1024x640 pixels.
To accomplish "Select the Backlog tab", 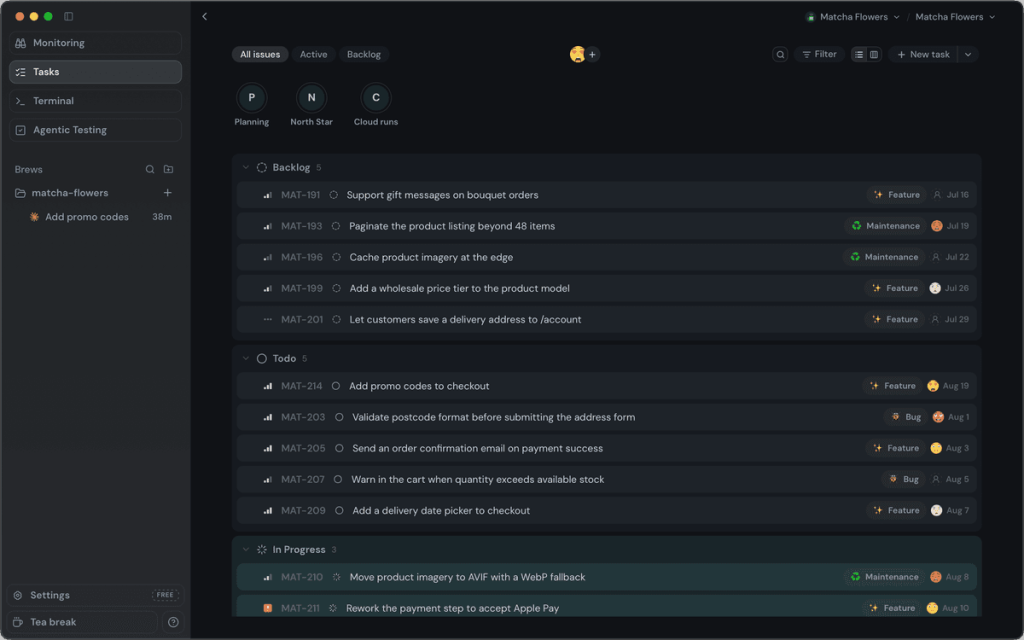I will pyautogui.click(x=364, y=54).
